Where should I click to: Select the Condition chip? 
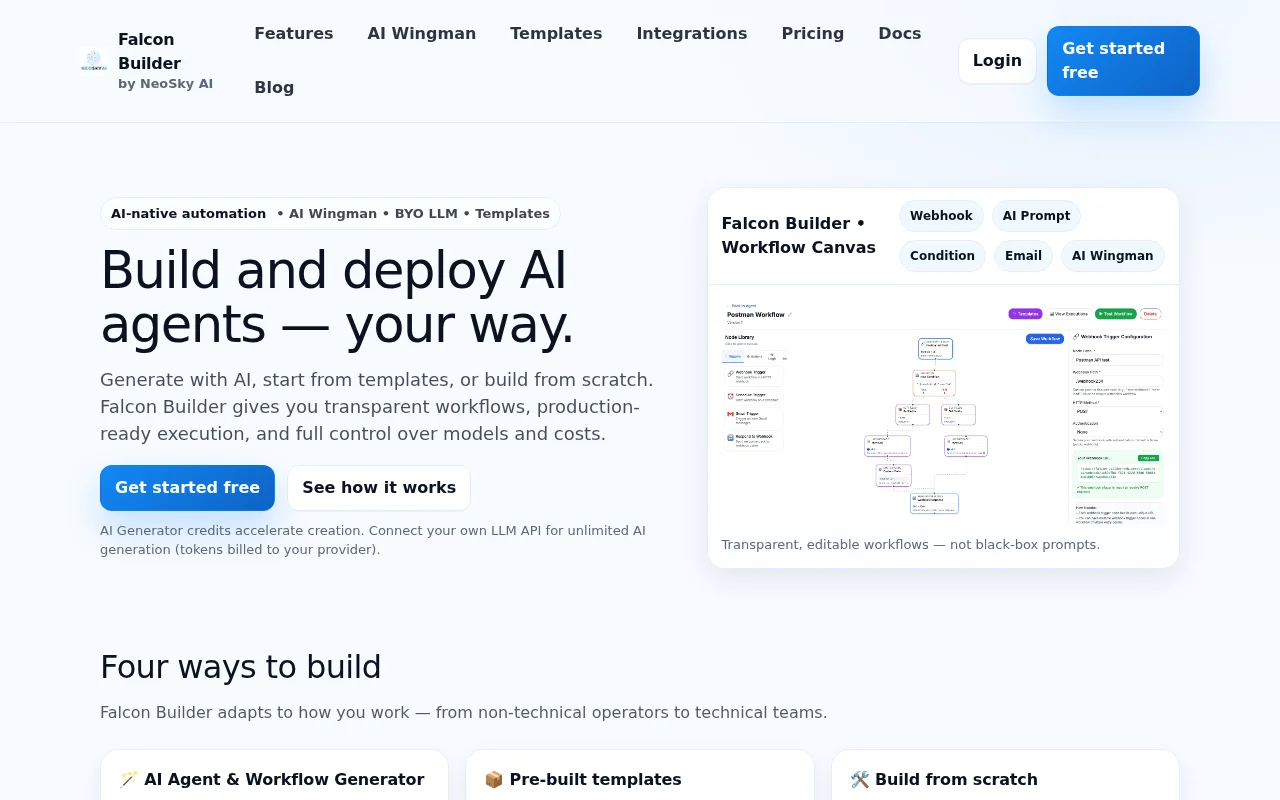942,256
